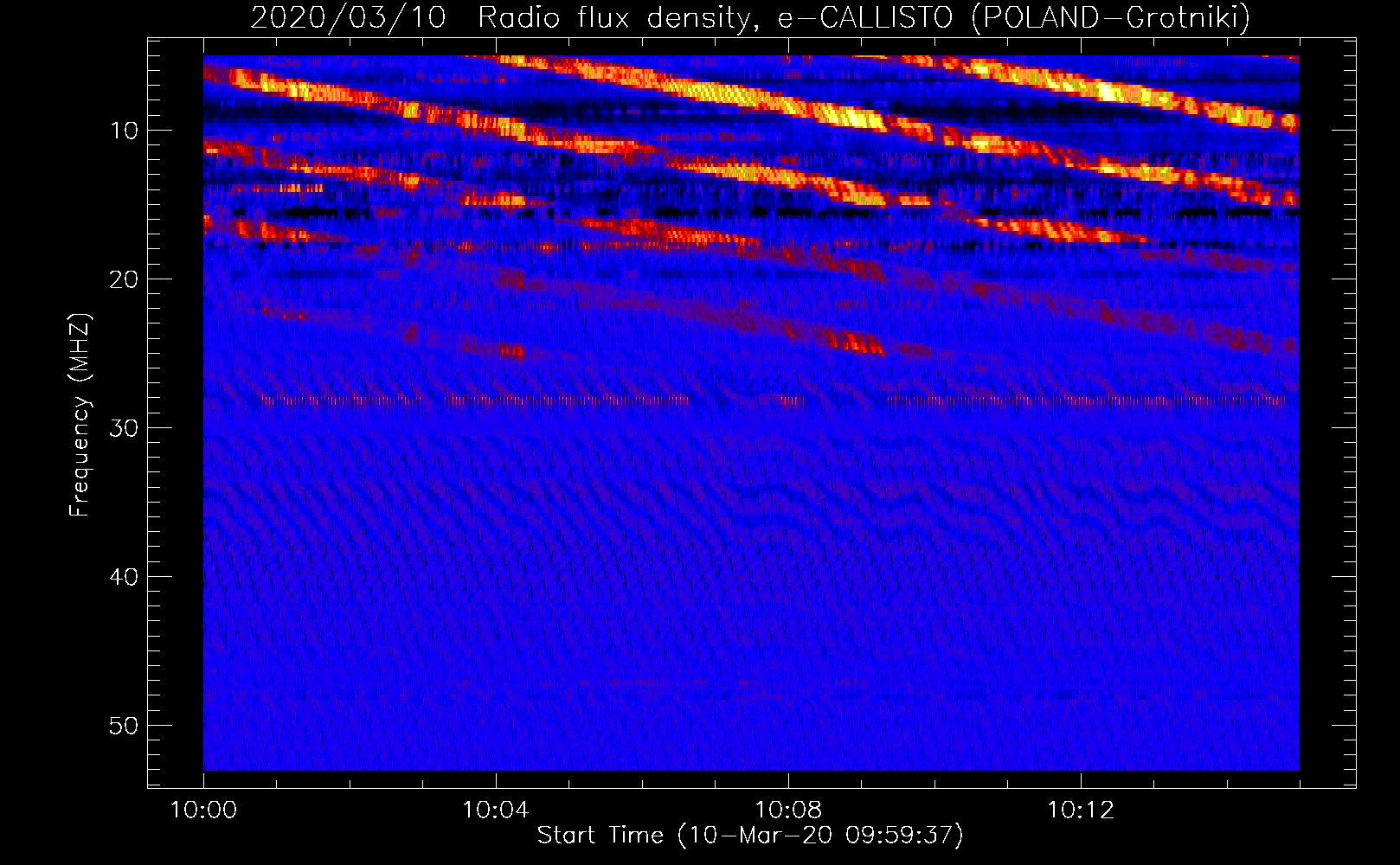Click the 10:04 time axis label
This screenshot has height=865, width=1400.
tap(496, 811)
